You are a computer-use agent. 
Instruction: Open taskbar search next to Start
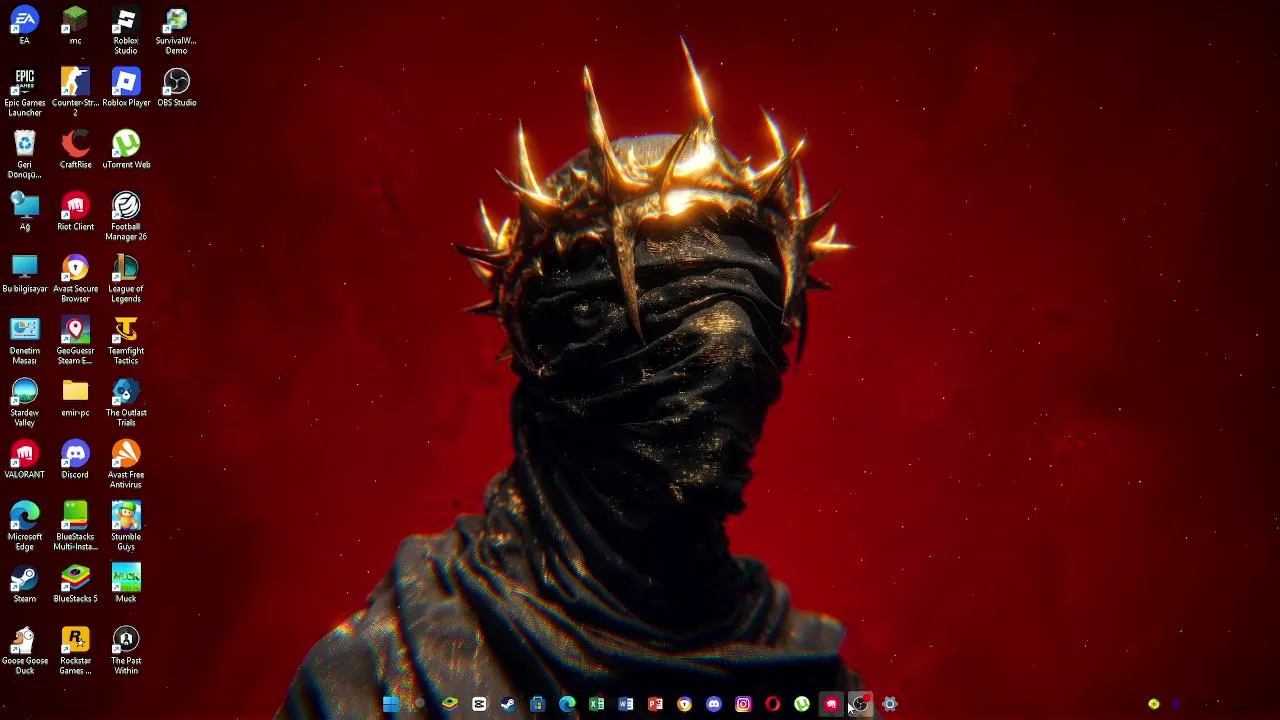420,705
